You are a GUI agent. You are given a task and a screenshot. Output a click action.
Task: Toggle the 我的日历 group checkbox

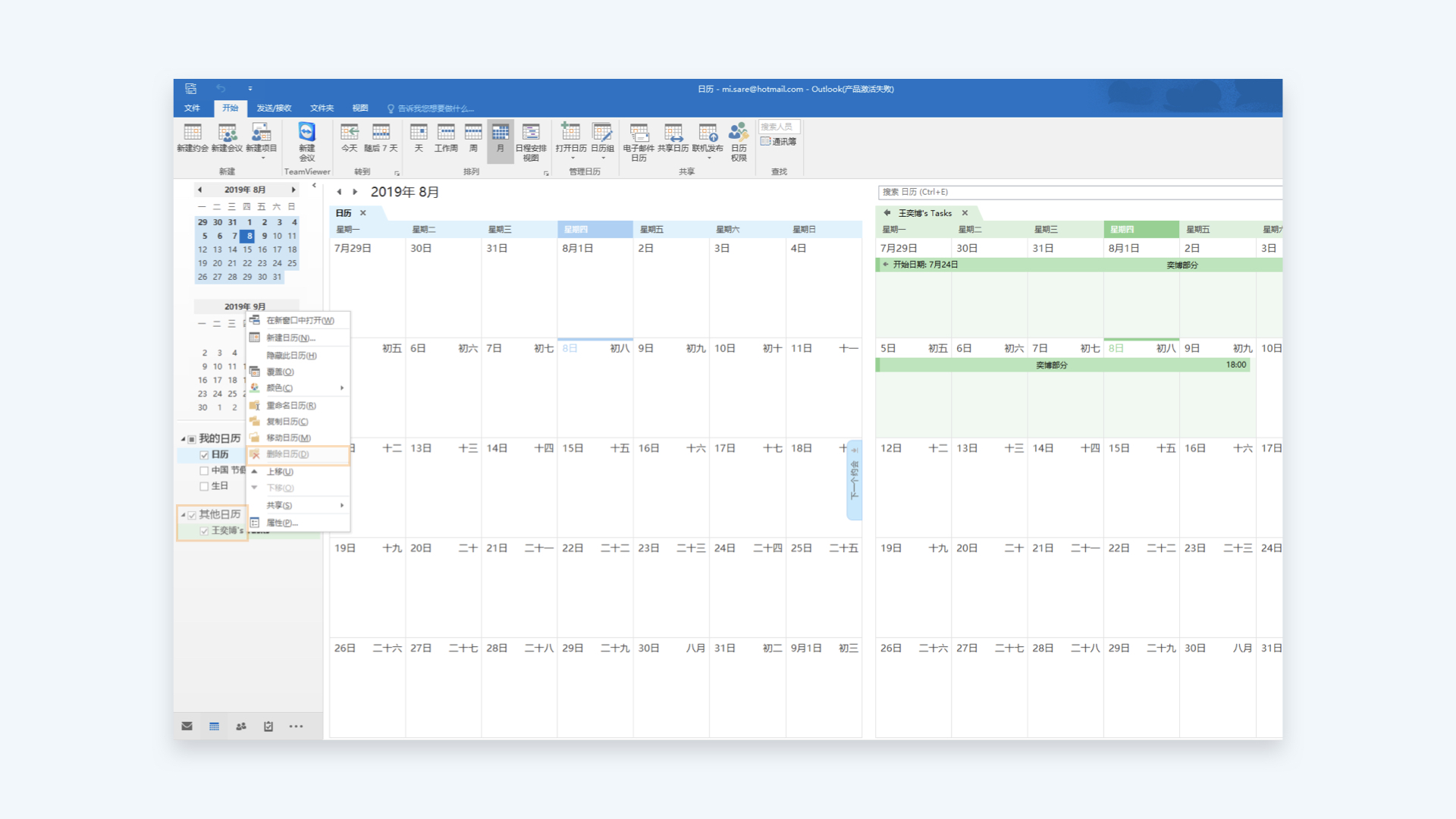tap(192, 439)
